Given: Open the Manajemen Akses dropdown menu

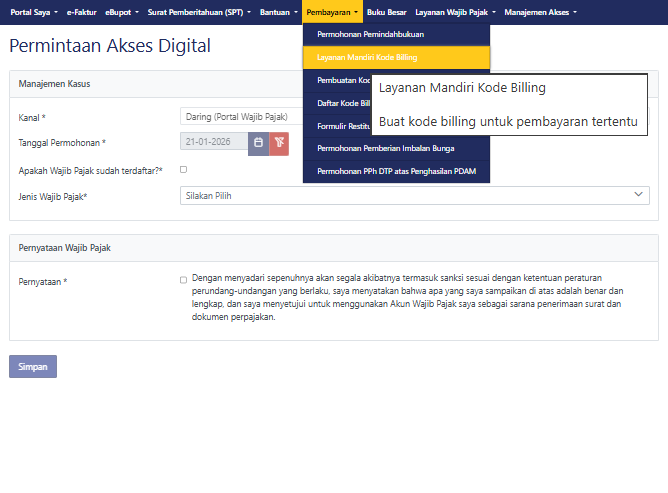Looking at the screenshot, I should coord(540,12).
